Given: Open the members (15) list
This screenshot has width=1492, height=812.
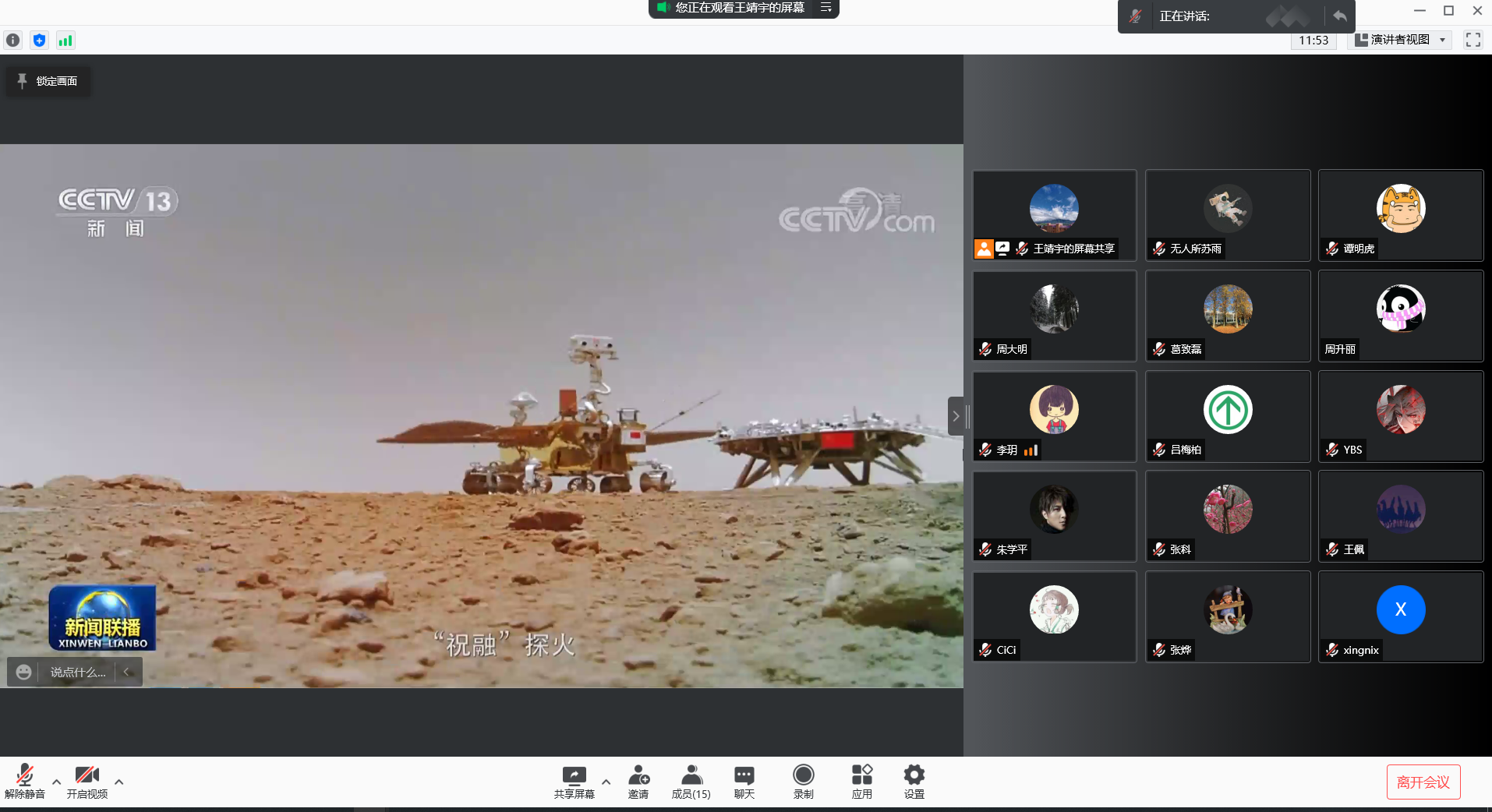Looking at the screenshot, I should (x=691, y=782).
